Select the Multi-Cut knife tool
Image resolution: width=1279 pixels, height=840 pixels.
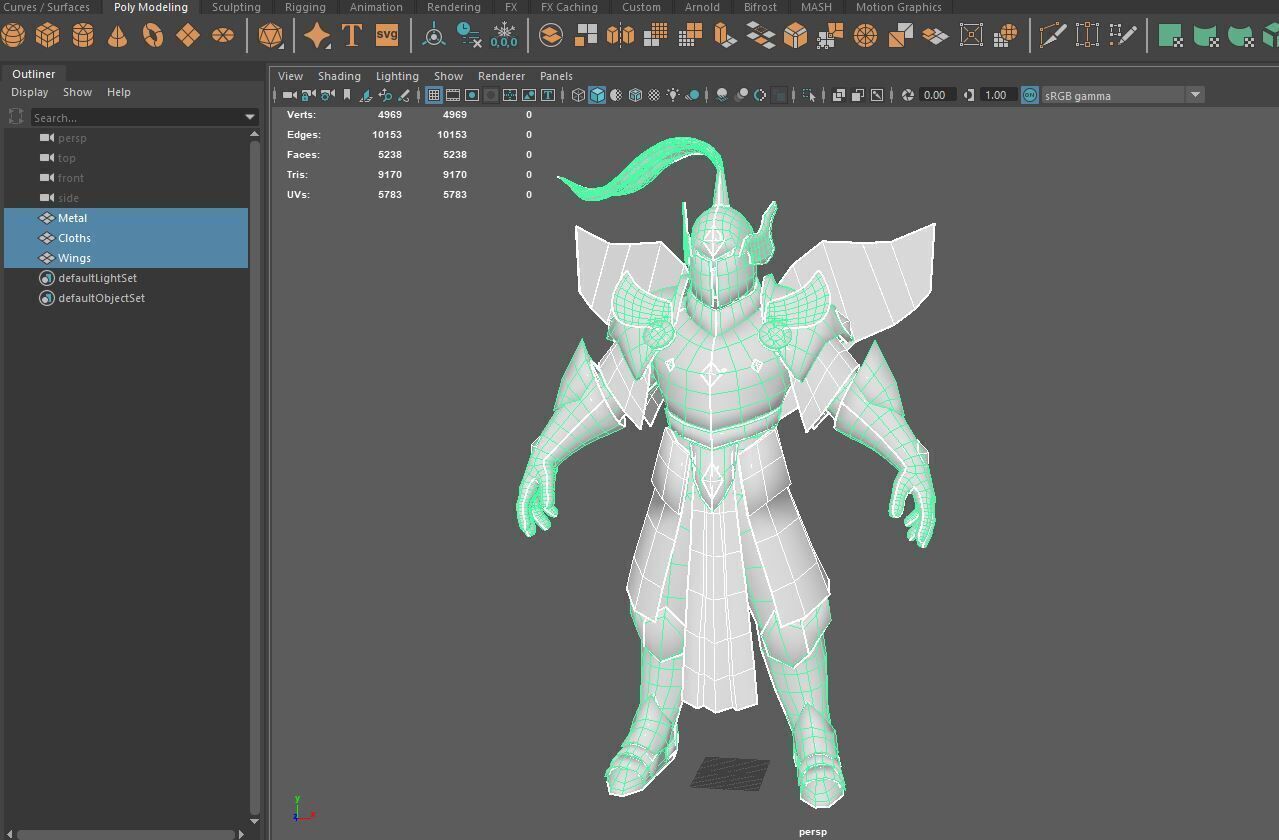1052,35
